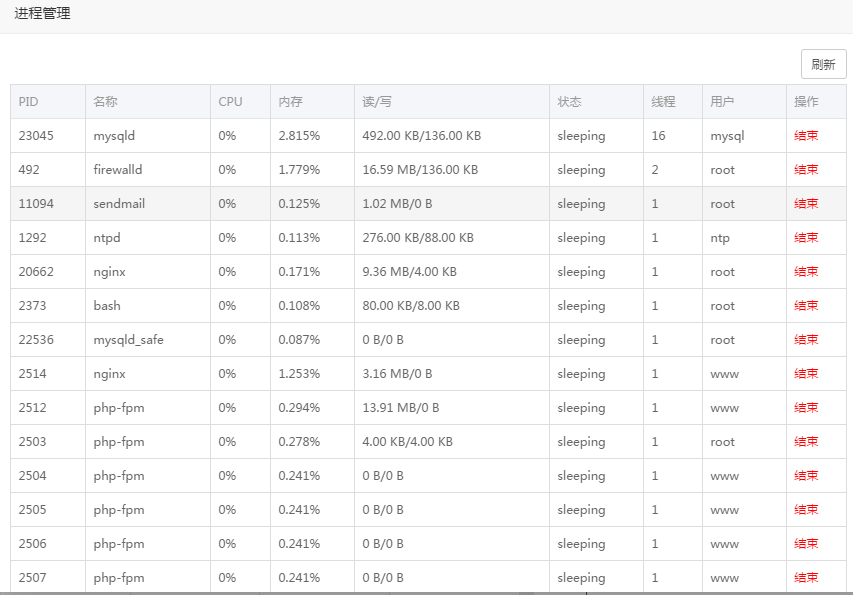Terminate firewalld process via 结束
This screenshot has width=853, height=595.
(x=806, y=170)
